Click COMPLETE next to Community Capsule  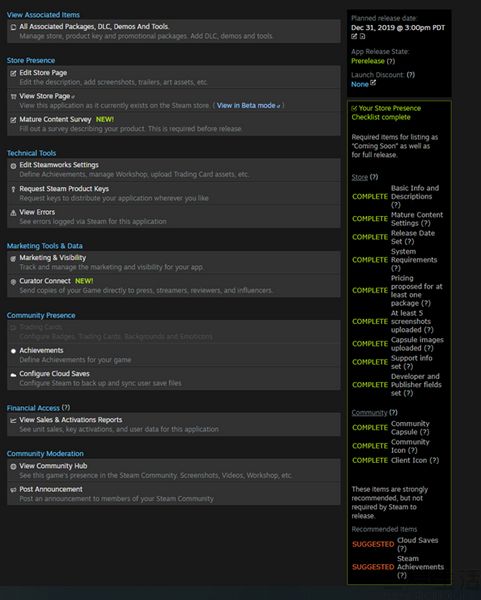pyautogui.click(x=370, y=427)
